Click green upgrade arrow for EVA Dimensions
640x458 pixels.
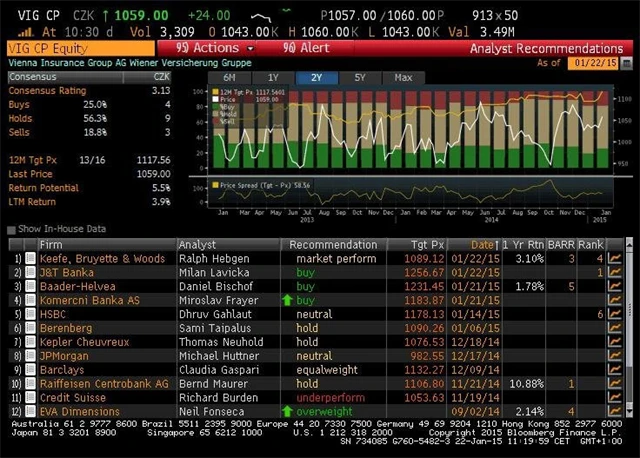[288, 411]
